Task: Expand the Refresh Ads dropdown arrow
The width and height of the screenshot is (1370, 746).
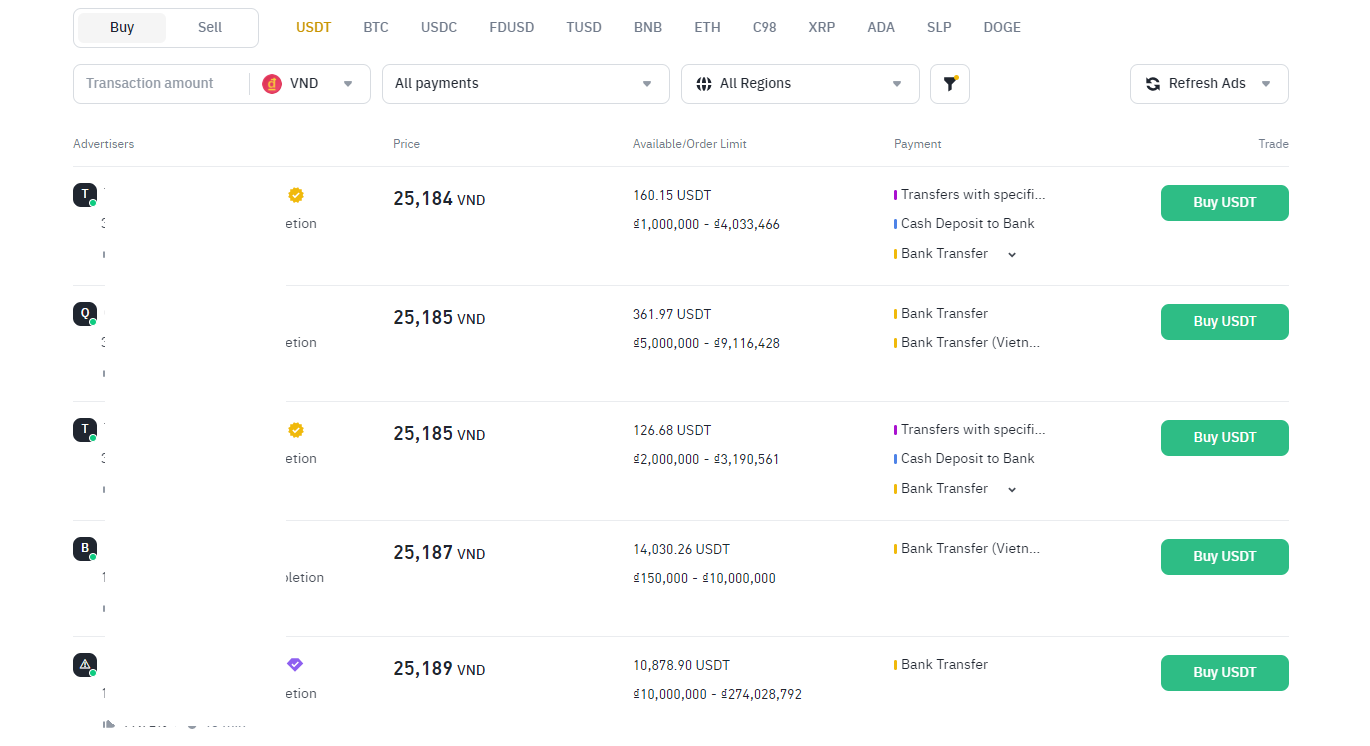Action: (1266, 84)
